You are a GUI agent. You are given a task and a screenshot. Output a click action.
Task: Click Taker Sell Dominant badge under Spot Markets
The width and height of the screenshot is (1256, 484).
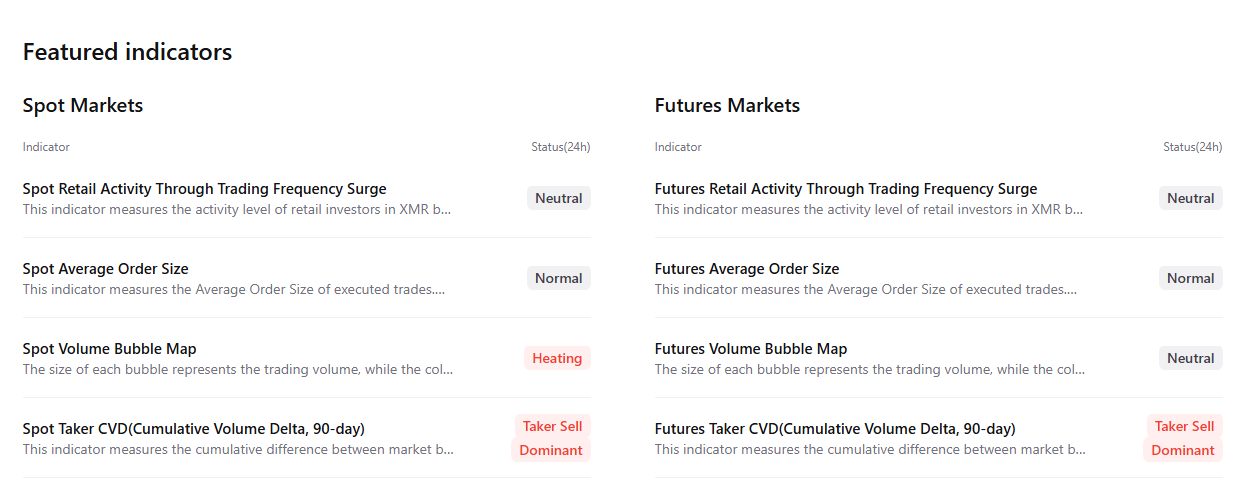pyautogui.click(x=550, y=438)
